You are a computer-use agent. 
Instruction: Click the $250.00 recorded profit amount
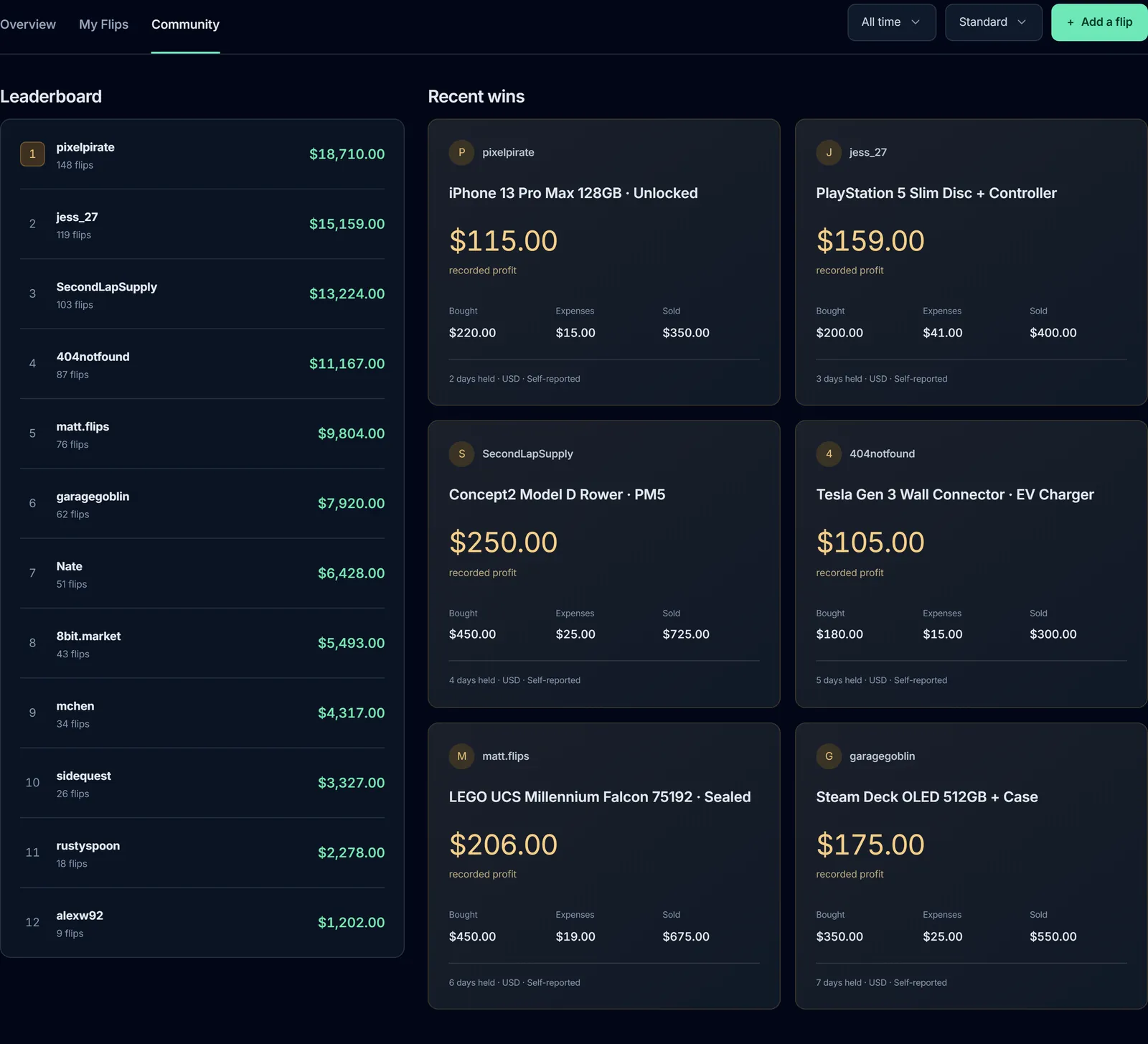[x=503, y=542]
